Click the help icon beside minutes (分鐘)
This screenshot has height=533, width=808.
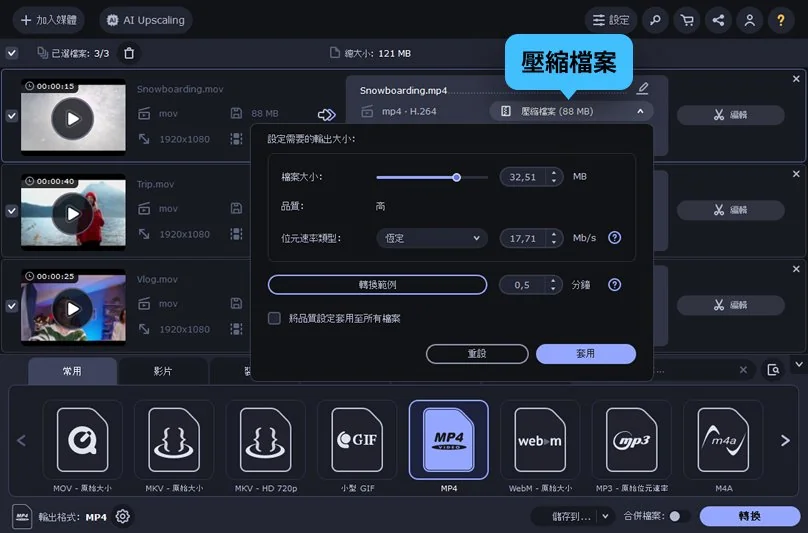614,285
